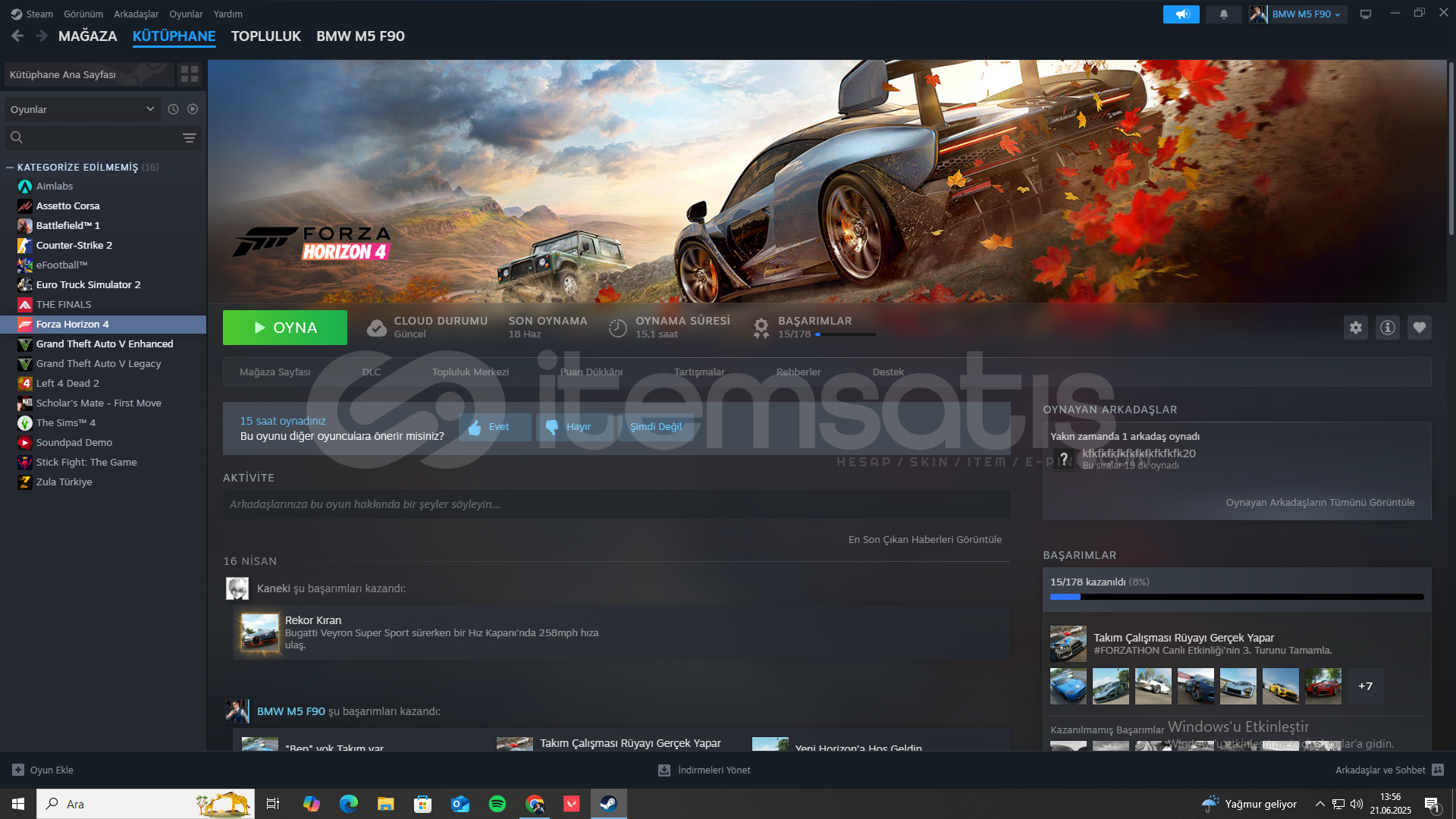
Task: Click the Counter-Strike 2 game icon
Action: point(25,246)
